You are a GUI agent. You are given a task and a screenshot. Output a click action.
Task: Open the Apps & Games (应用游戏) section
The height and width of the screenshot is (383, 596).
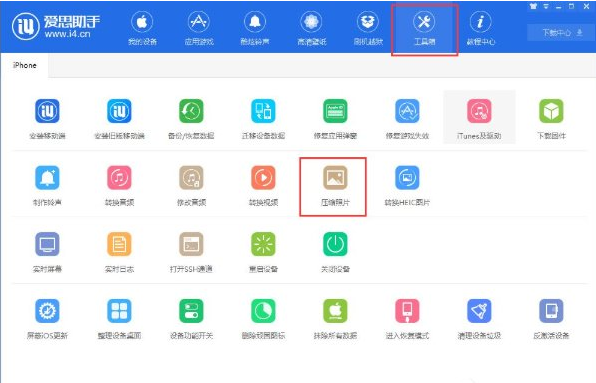coord(199,28)
